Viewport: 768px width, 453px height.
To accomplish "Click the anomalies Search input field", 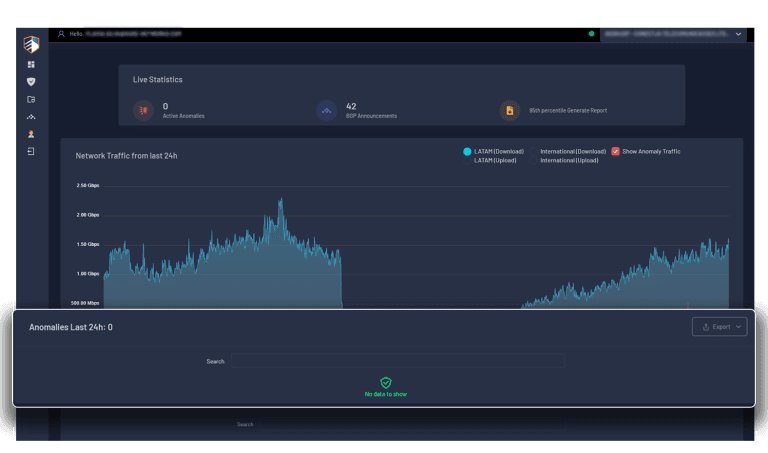I will click(x=396, y=361).
